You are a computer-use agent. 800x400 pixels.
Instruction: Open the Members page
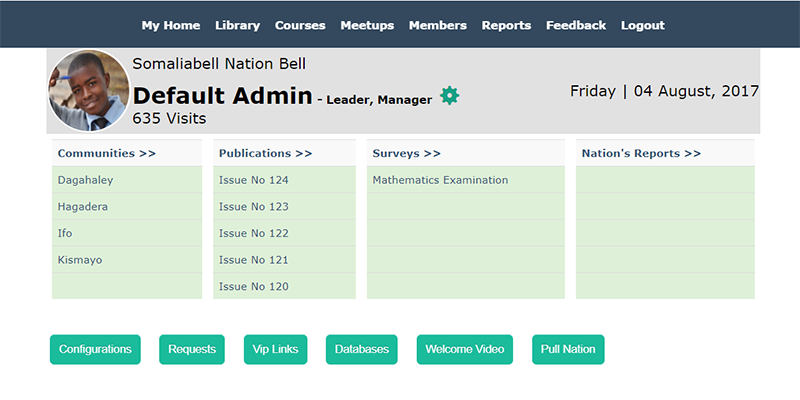[x=437, y=25]
